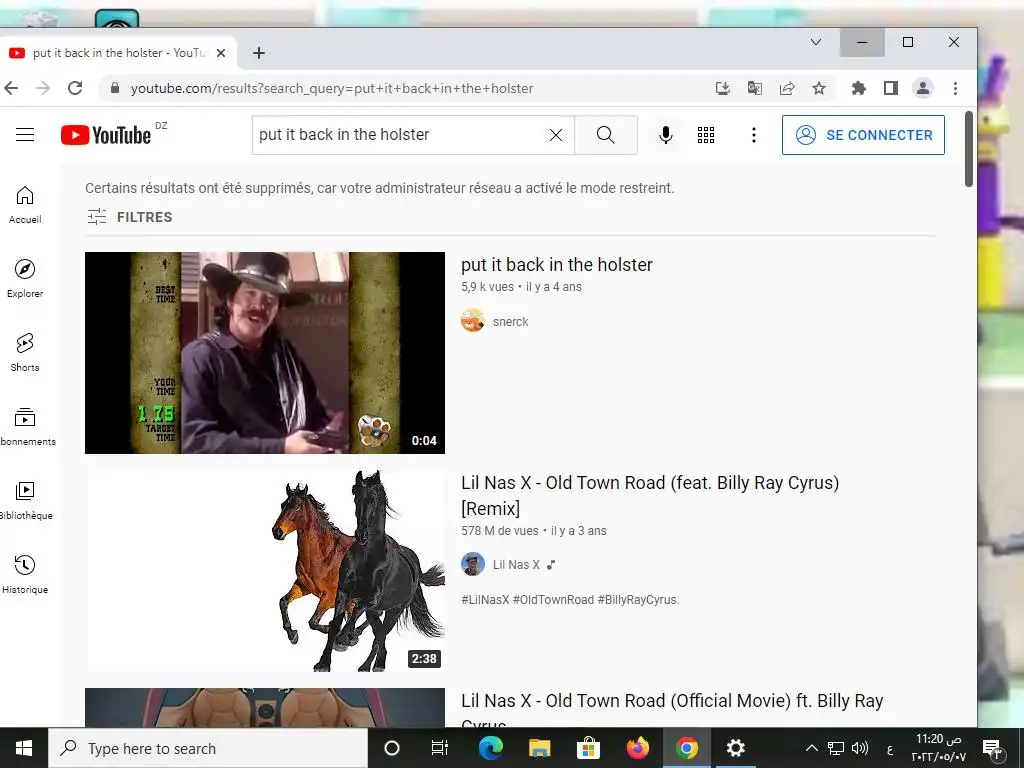This screenshot has width=1024, height=768.
Task: Open the notification center icon
Action: (993, 748)
